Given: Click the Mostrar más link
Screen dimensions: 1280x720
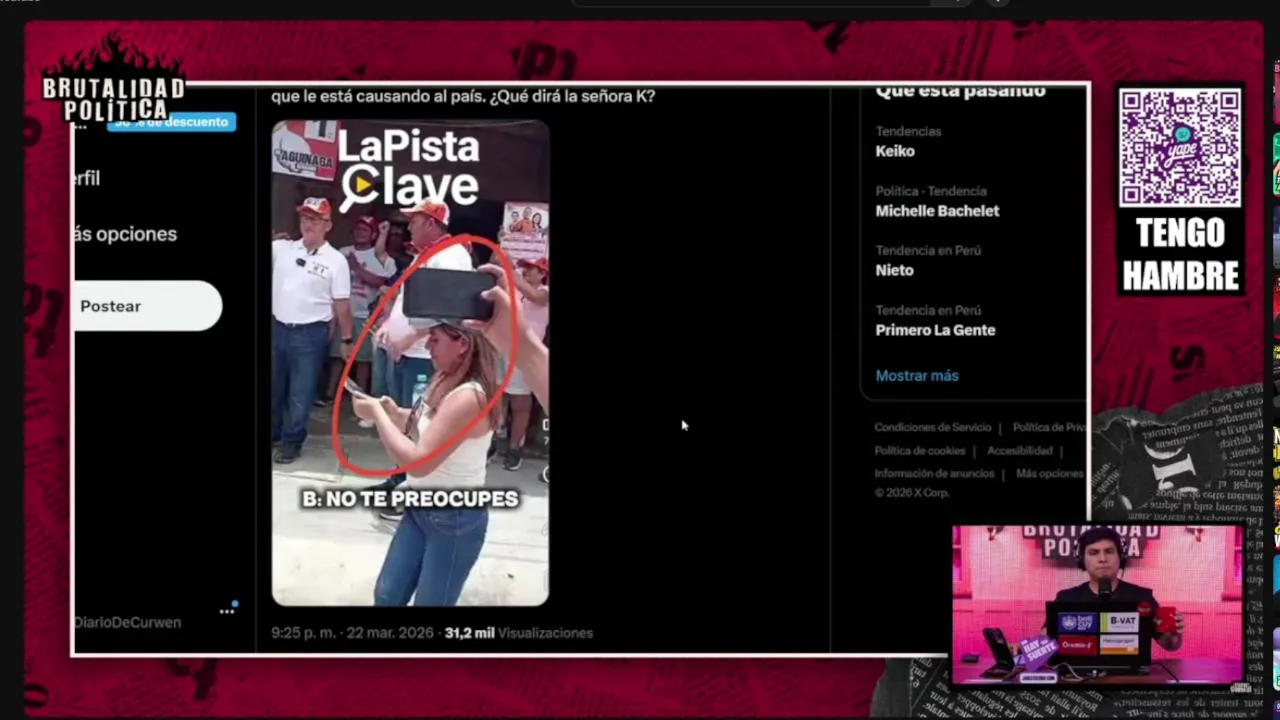Looking at the screenshot, I should point(917,376).
